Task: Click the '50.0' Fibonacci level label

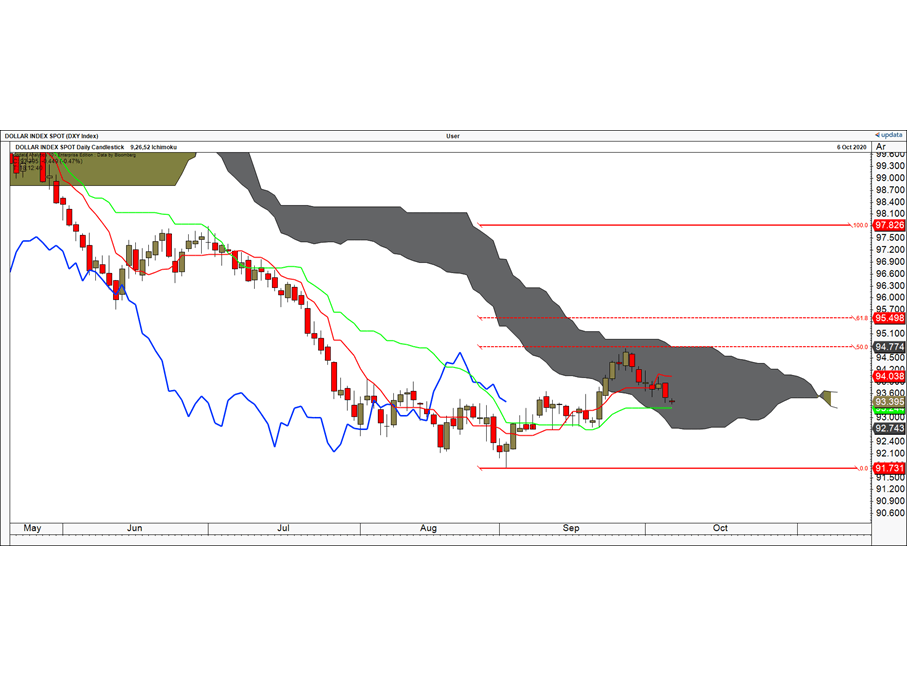Action: pyautogui.click(x=862, y=347)
